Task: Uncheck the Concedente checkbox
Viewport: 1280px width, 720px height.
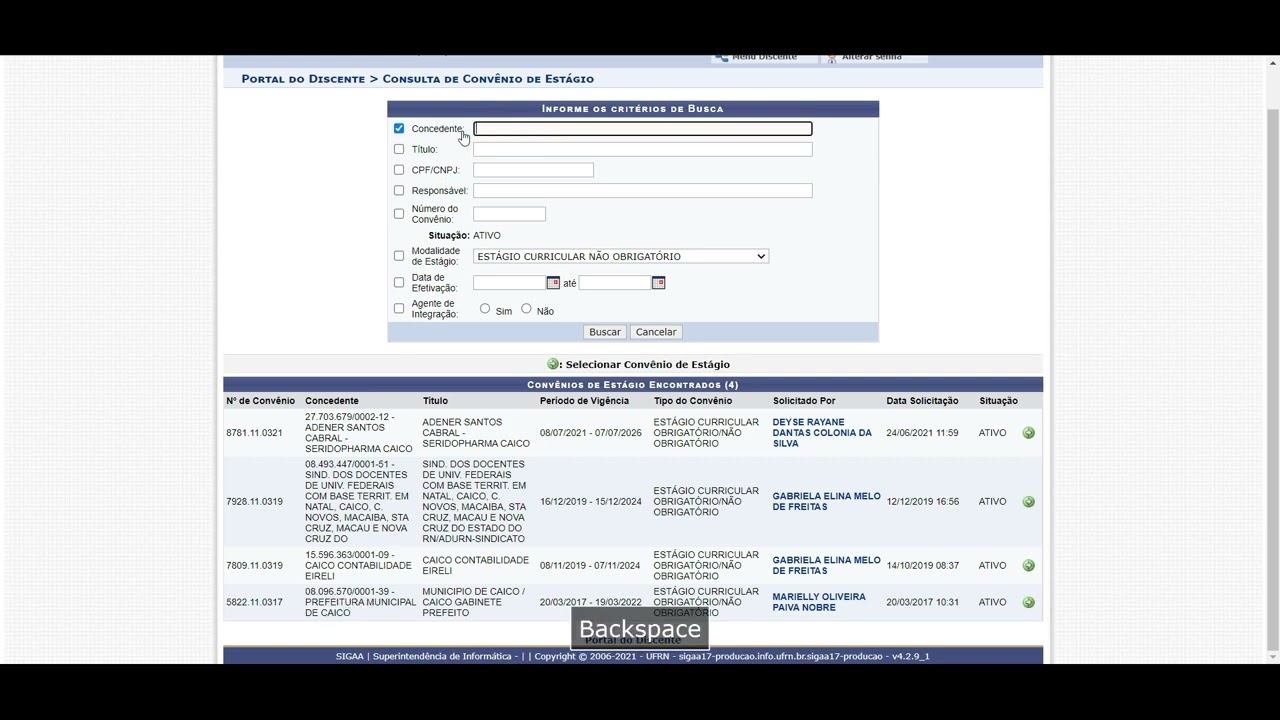Action: coord(399,129)
